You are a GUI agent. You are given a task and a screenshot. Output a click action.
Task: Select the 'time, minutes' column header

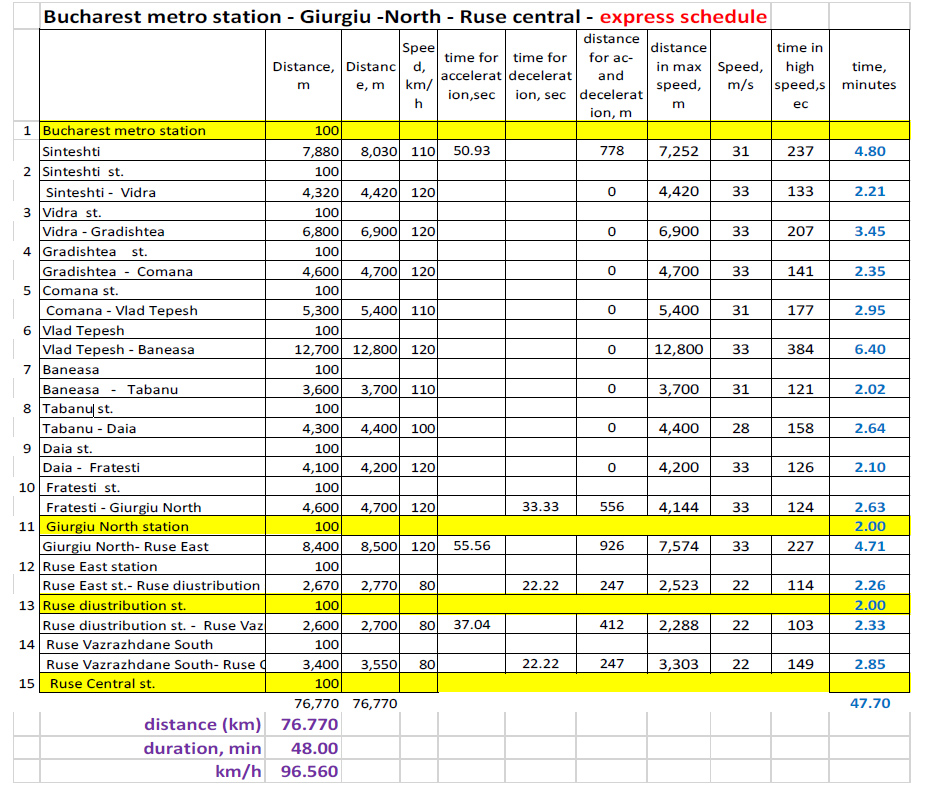coord(868,75)
